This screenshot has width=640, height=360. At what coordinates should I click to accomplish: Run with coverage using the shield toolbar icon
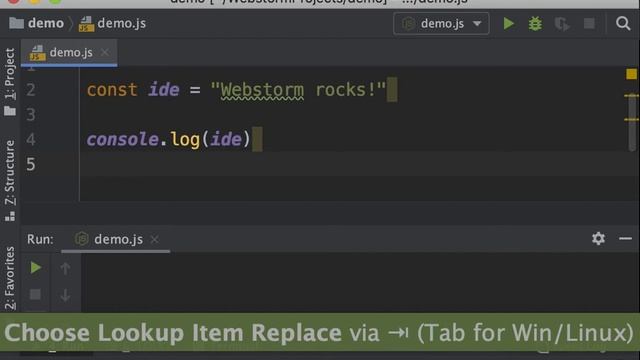tap(562, 24)
